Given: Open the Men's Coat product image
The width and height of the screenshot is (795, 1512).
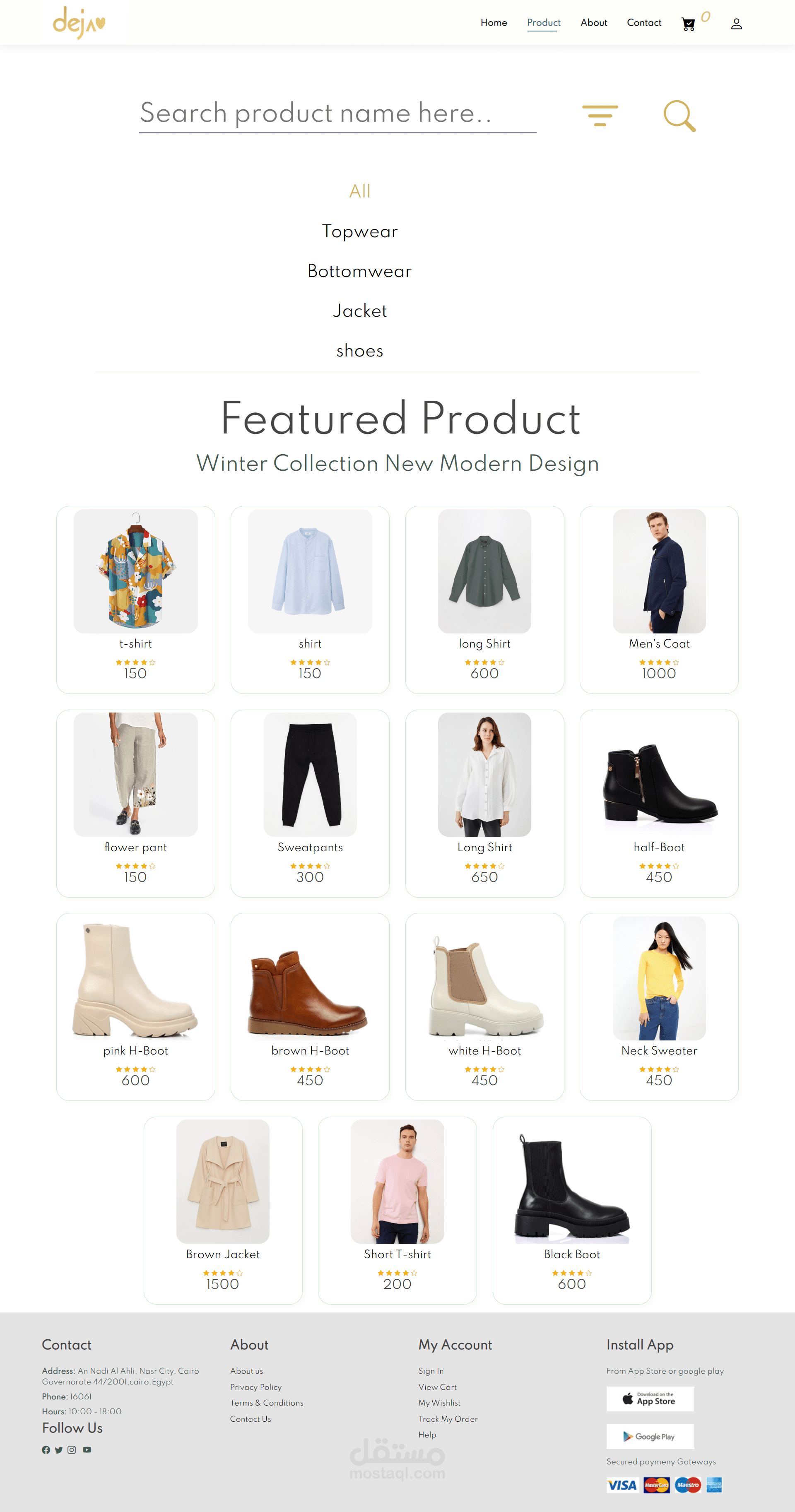Looking at the screenshot, I should pos(659,571).
